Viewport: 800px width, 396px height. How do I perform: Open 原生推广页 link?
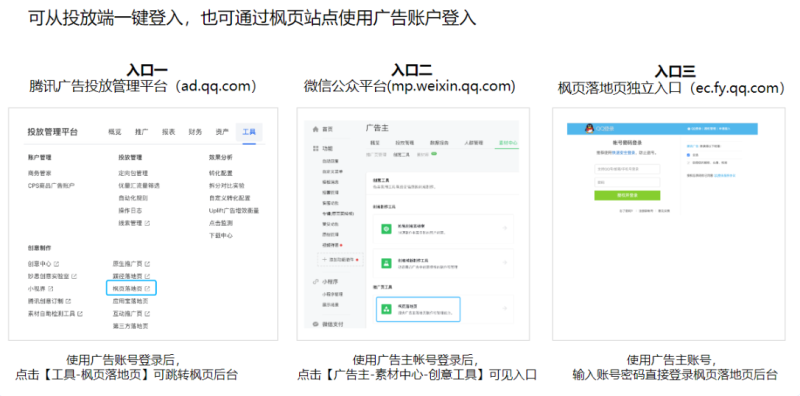coord(128,264)
